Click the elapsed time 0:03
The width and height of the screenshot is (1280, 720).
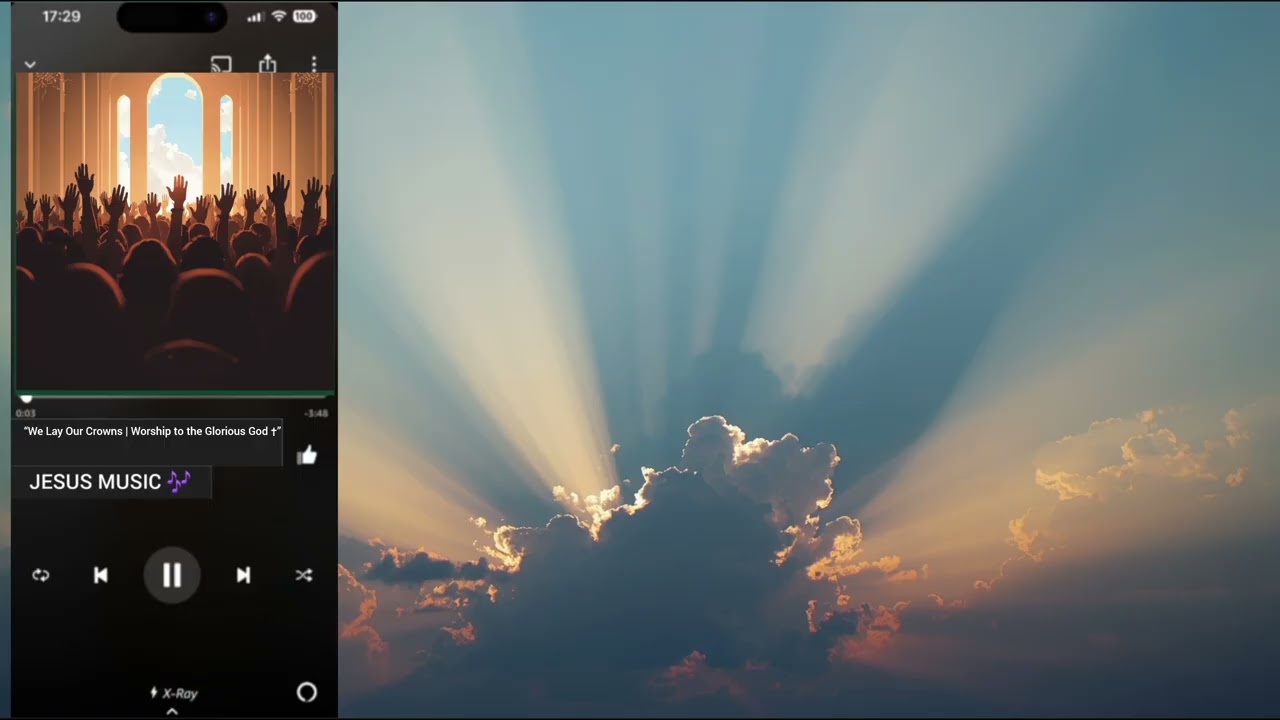(x=25, y=413)
